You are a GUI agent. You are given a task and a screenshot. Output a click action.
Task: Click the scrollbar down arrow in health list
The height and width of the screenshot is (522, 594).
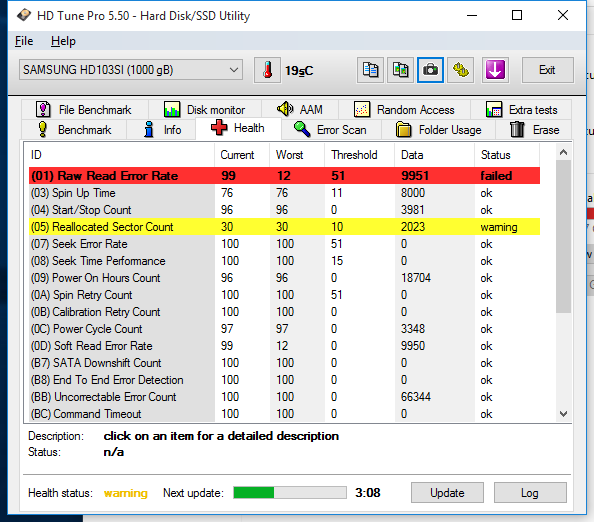point(563,414)
